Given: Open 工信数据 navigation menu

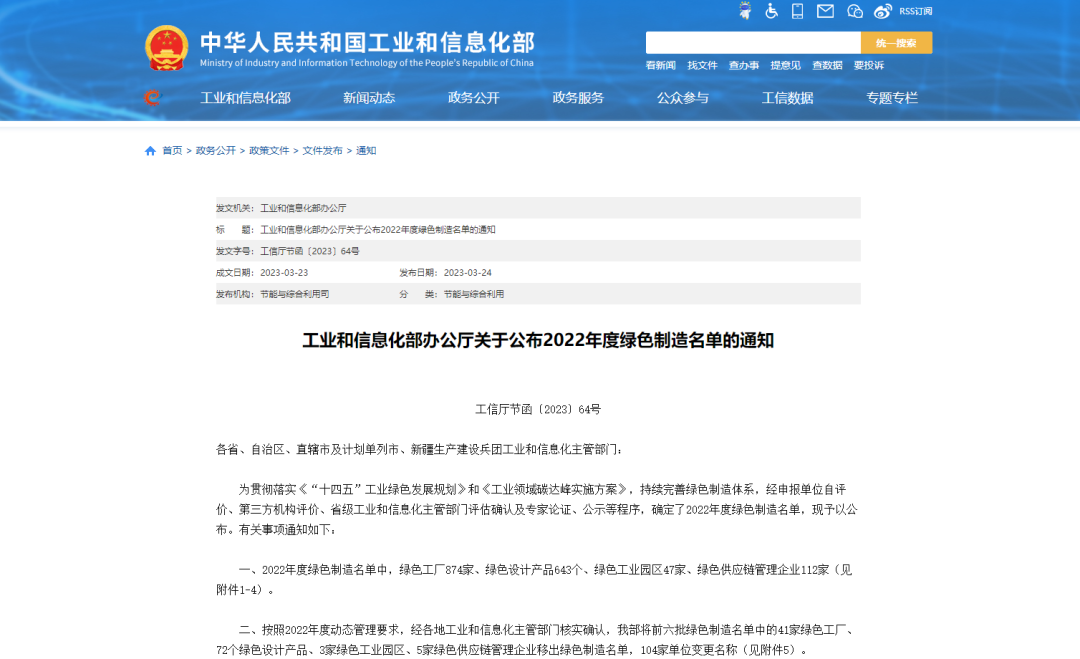Looking at the screenshot, I should pyautogui.click(x=787, y=98).
